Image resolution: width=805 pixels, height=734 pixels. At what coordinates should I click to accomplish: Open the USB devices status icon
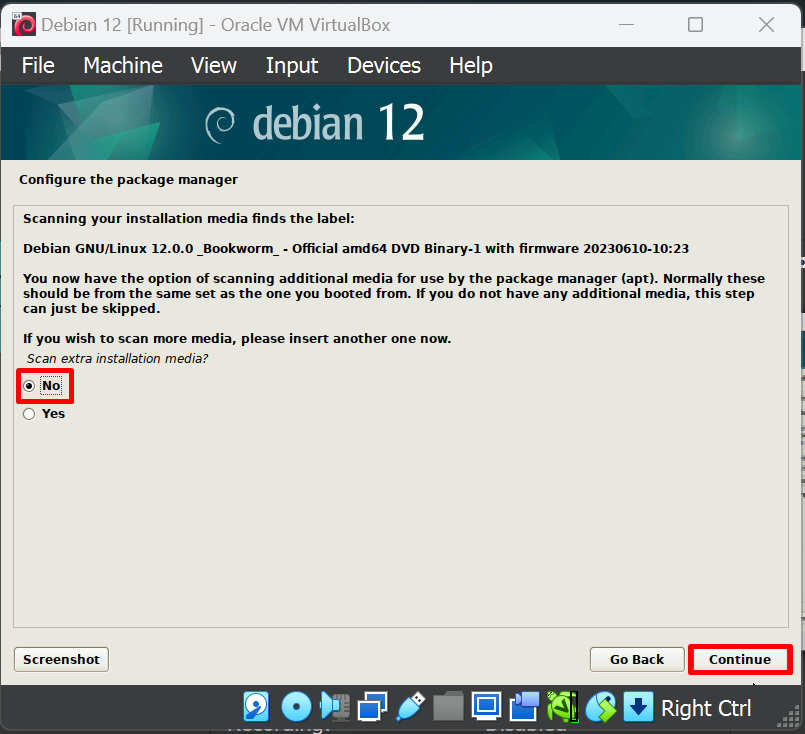tap(410, 707)
